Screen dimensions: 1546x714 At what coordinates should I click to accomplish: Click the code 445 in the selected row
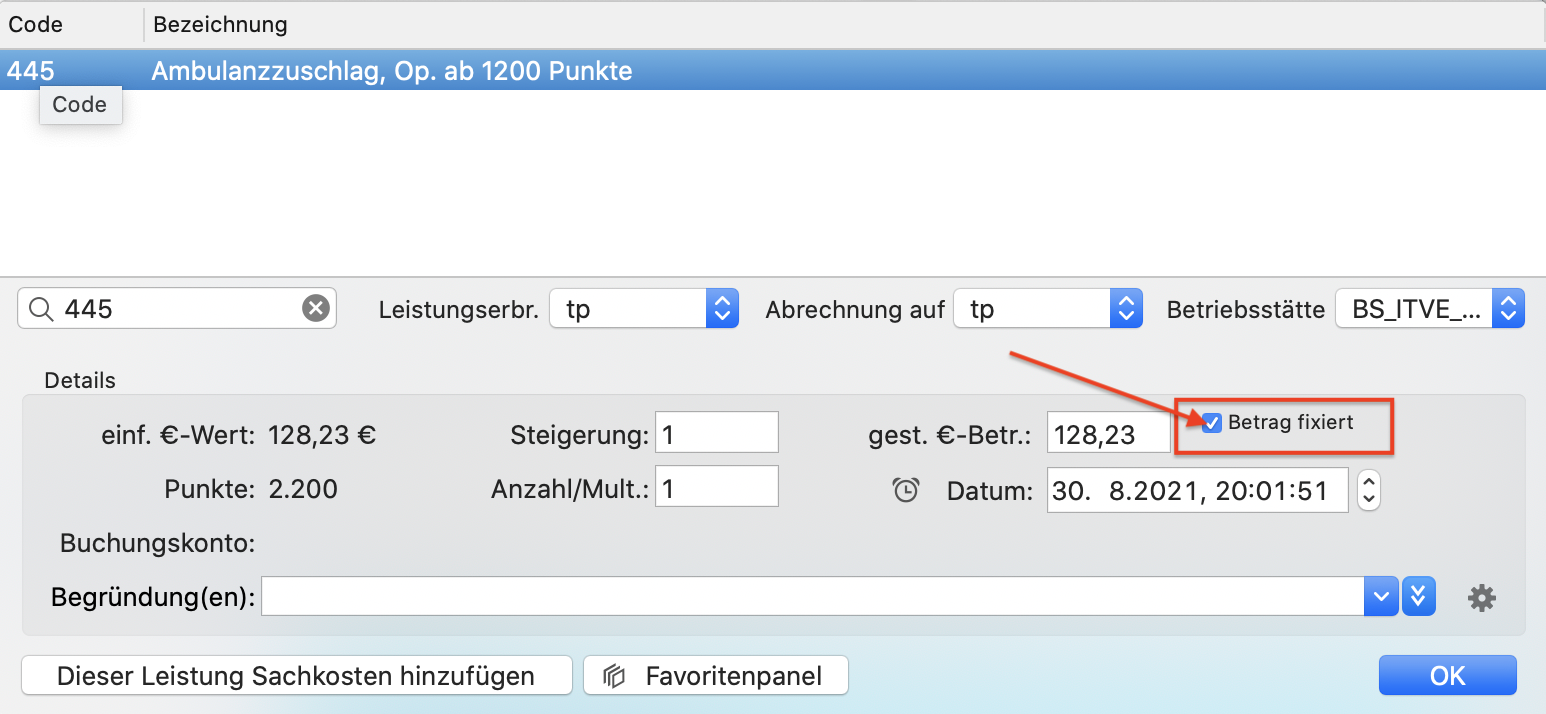pos(31,71)
